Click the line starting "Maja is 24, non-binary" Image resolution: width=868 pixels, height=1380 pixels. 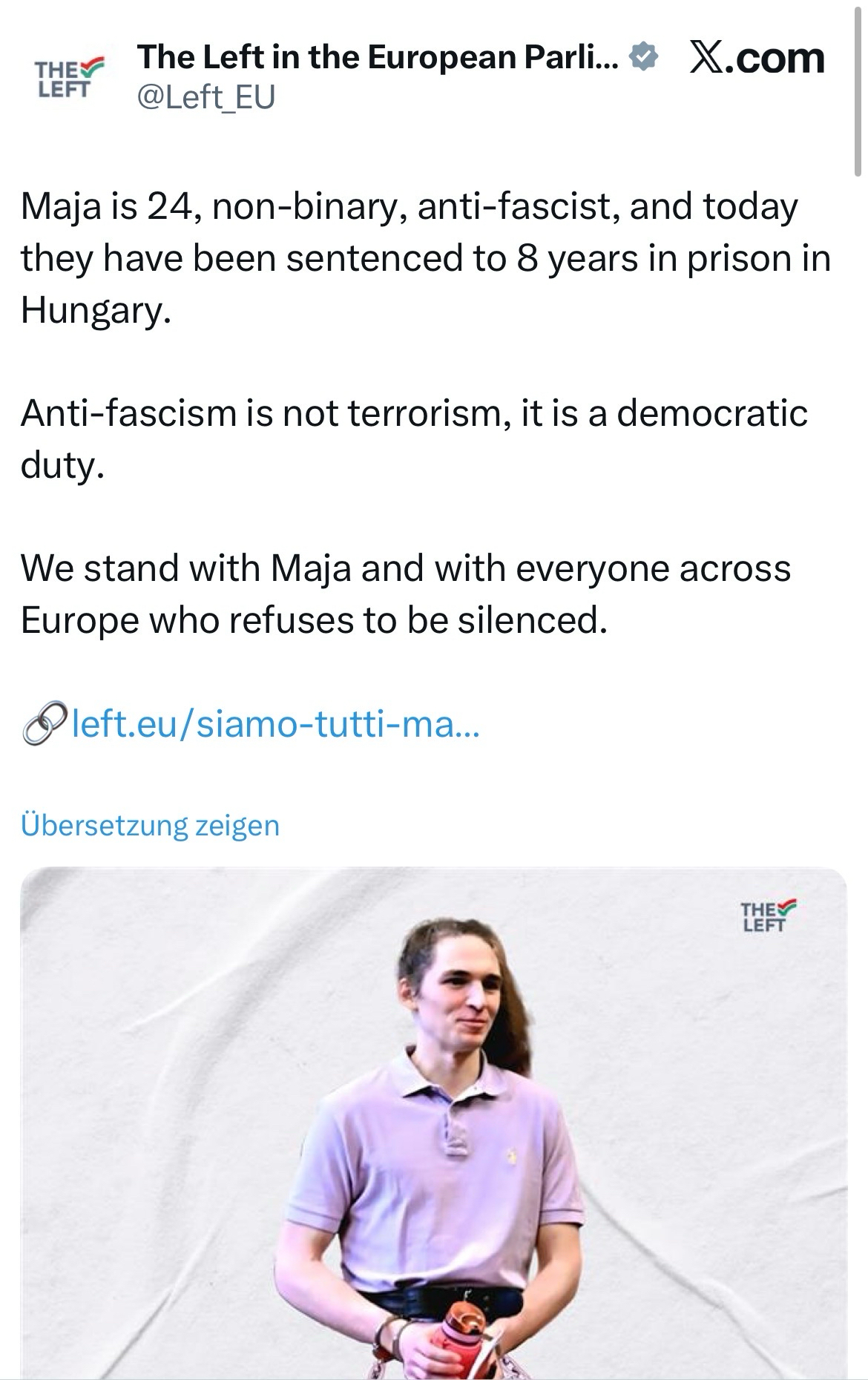(410, 206)
